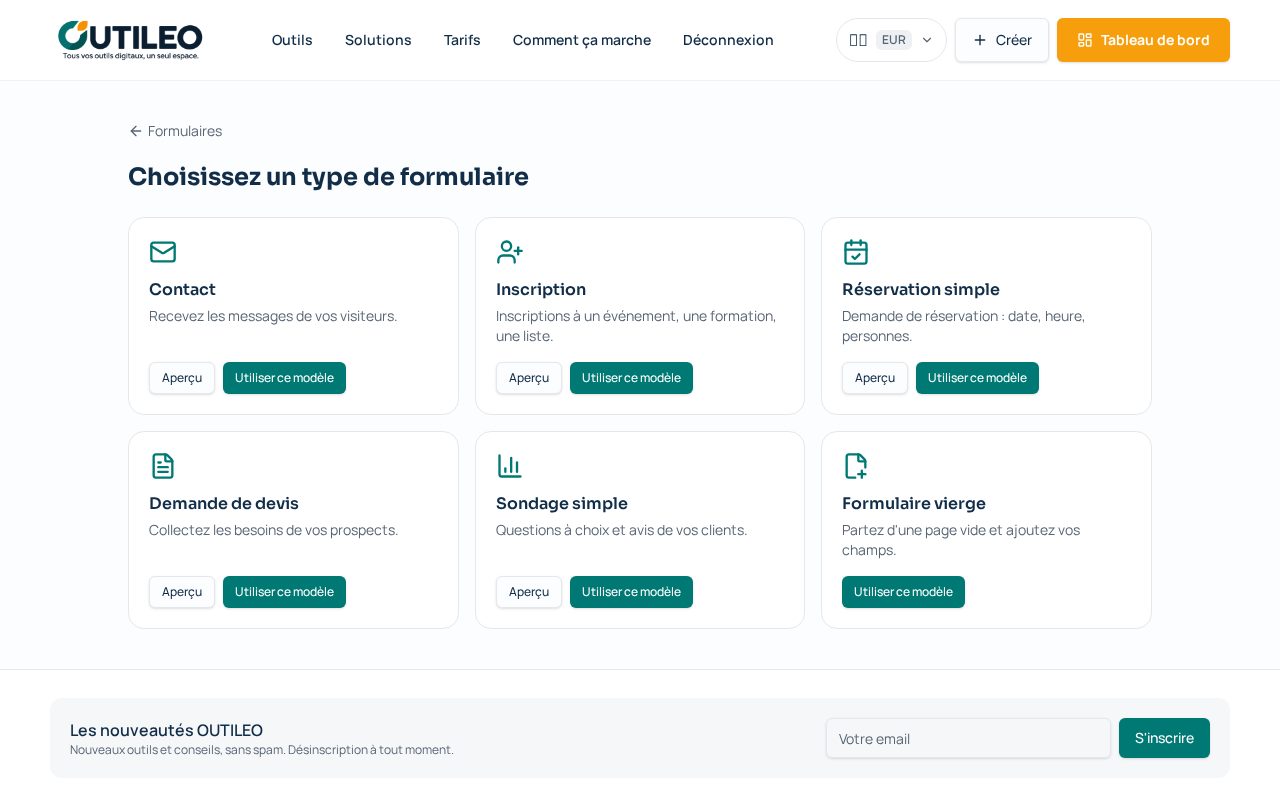Use the Inscription template

[x=631, y=378]
